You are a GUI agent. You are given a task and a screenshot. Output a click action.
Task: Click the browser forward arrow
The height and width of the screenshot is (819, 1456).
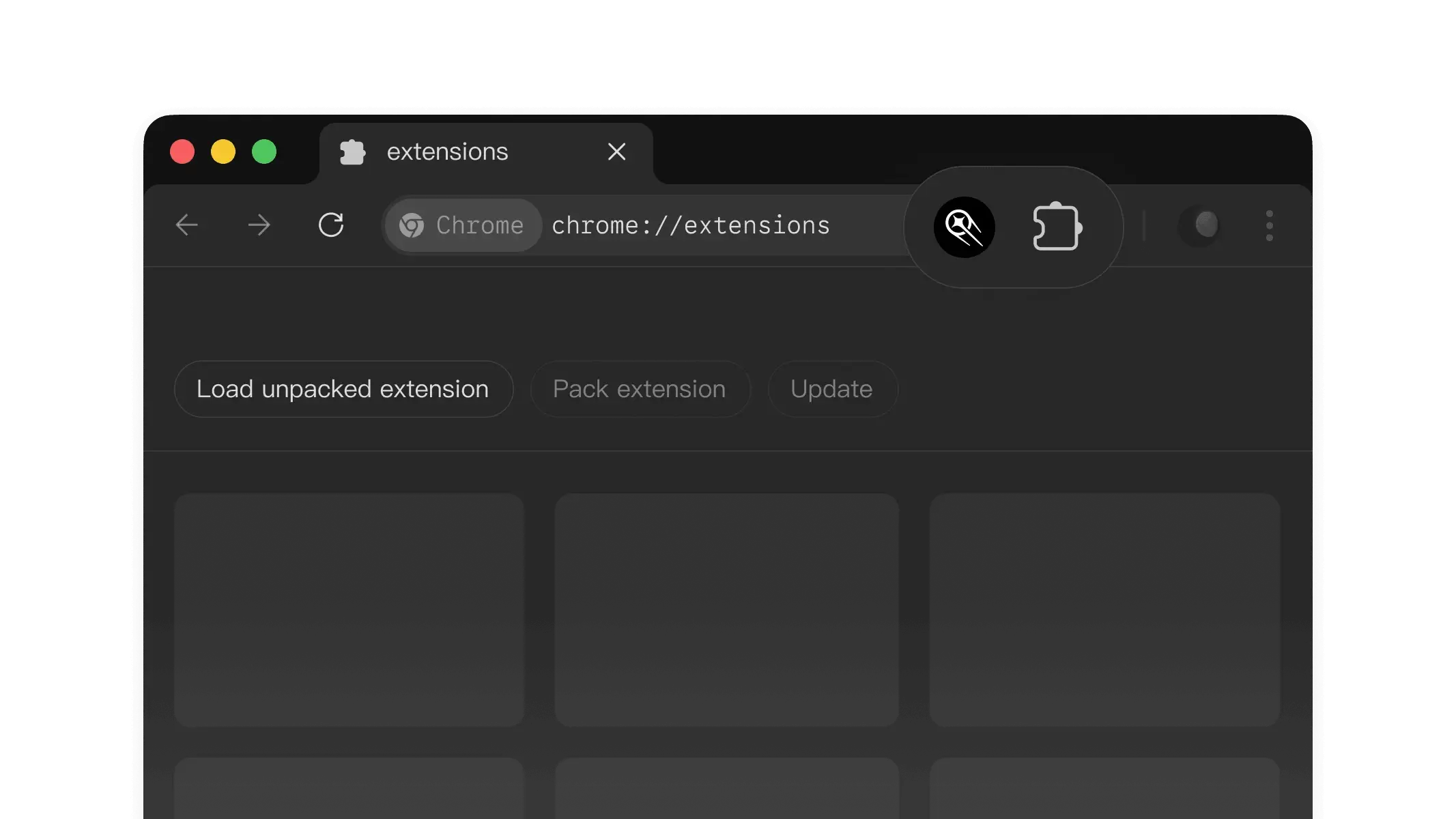pos(259,225)
